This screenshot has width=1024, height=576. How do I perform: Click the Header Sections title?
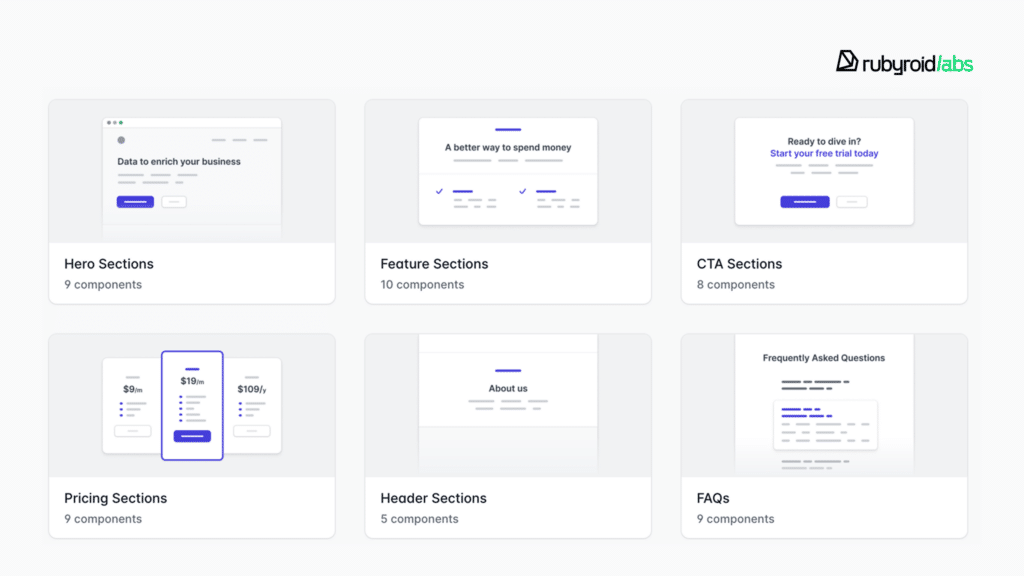click(x=433, y=498)
